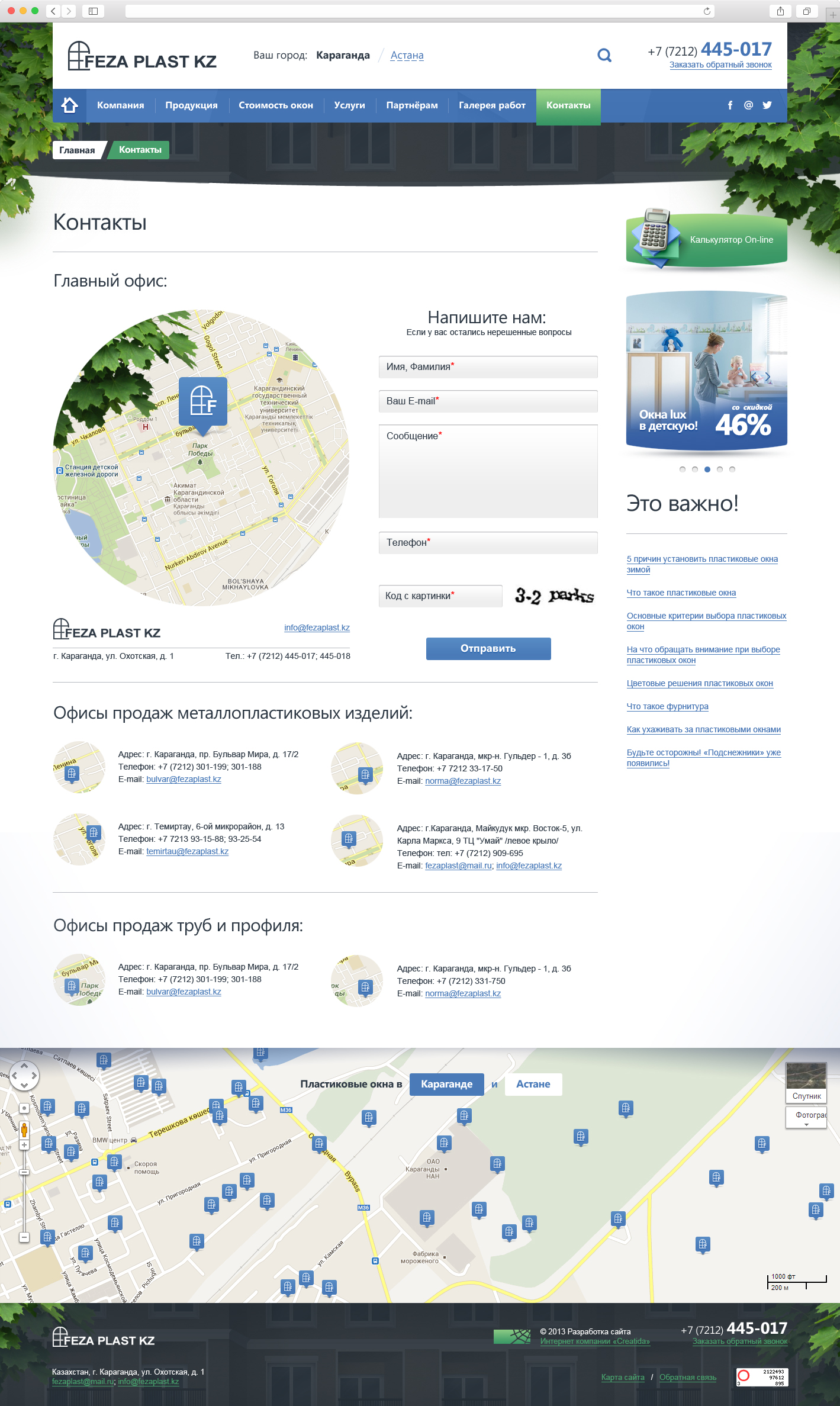Reload the page with refresh icon
The image size is (840, 1406).
click(x=707, y=11)
